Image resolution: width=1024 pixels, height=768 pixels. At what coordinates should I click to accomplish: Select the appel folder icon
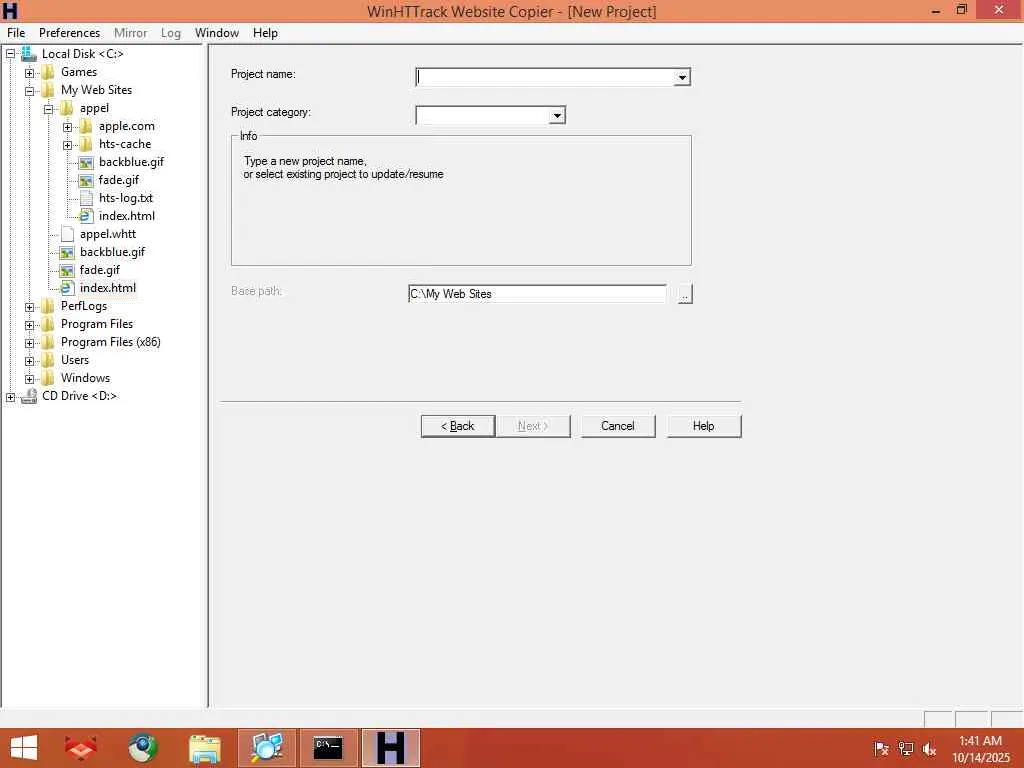(67, 108)
